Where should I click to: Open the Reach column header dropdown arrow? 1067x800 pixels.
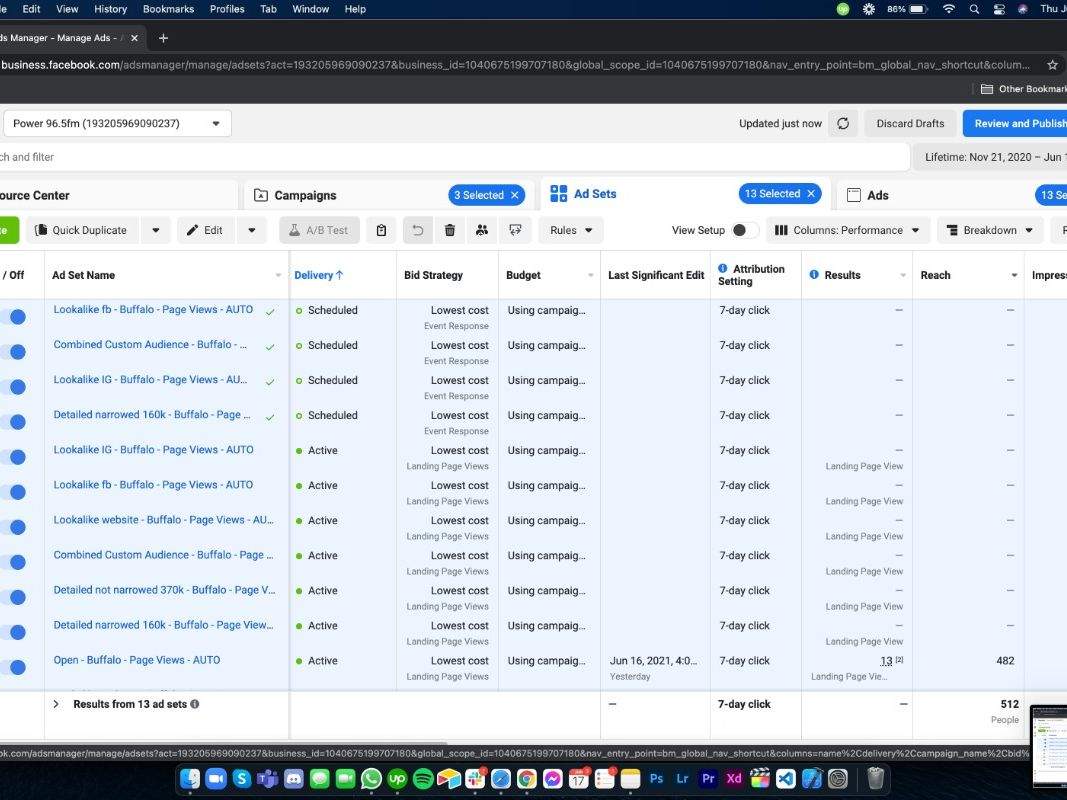[x=1014, y=276]
